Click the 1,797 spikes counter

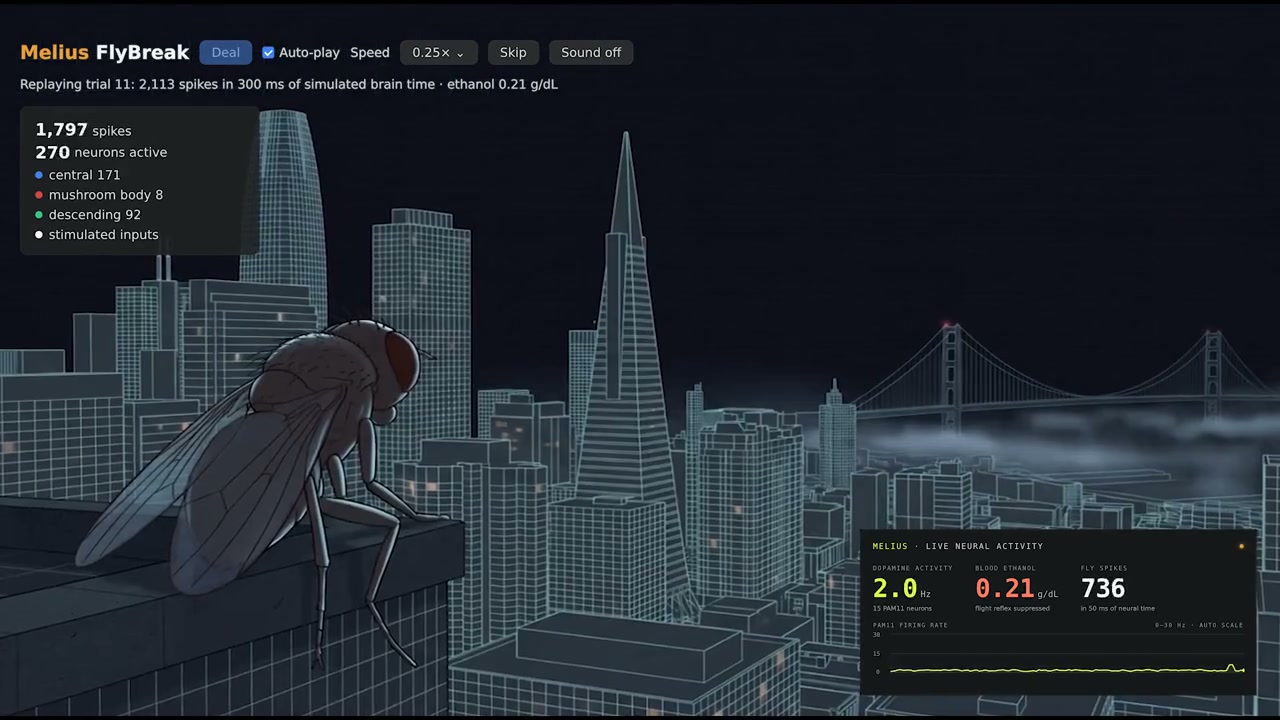pyautogui.click(x=83, y=130)
